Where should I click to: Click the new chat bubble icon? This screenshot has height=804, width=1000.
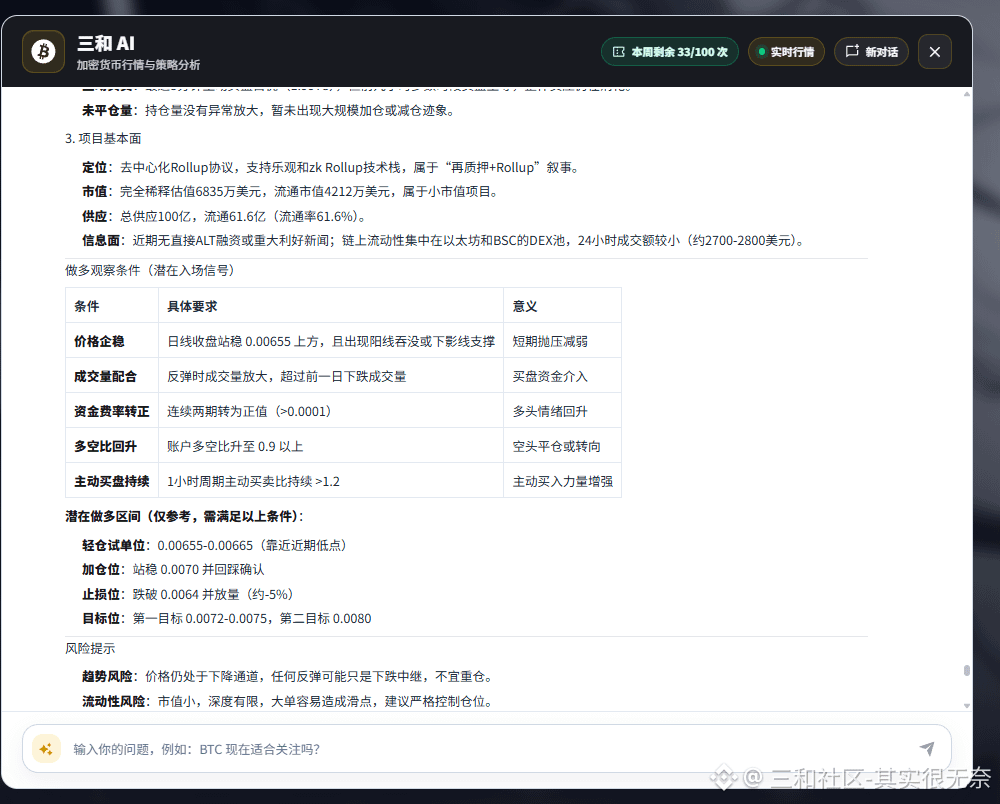852,51
